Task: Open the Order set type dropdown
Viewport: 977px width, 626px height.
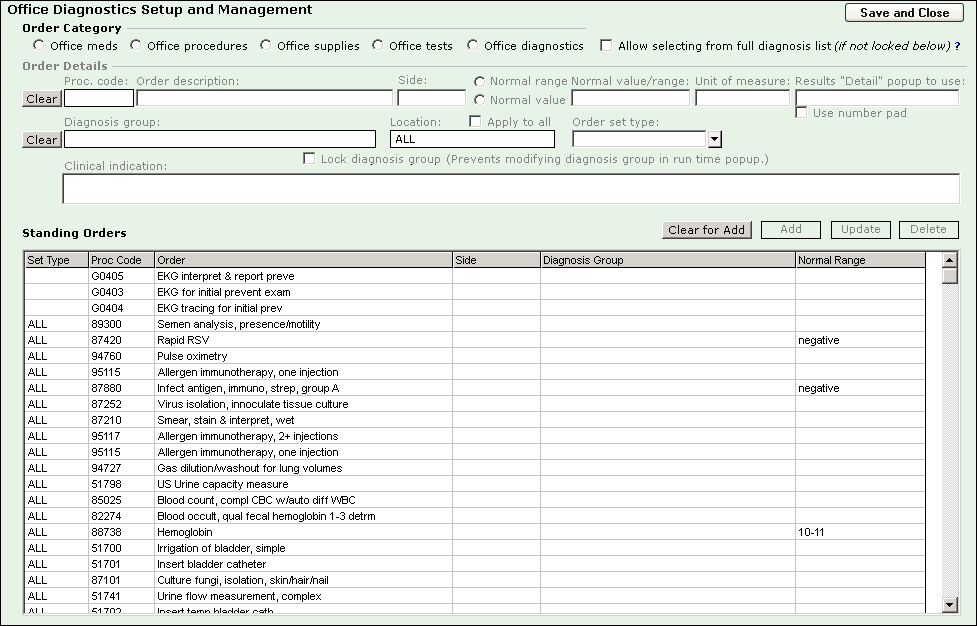Action: (x=715, y=139)
